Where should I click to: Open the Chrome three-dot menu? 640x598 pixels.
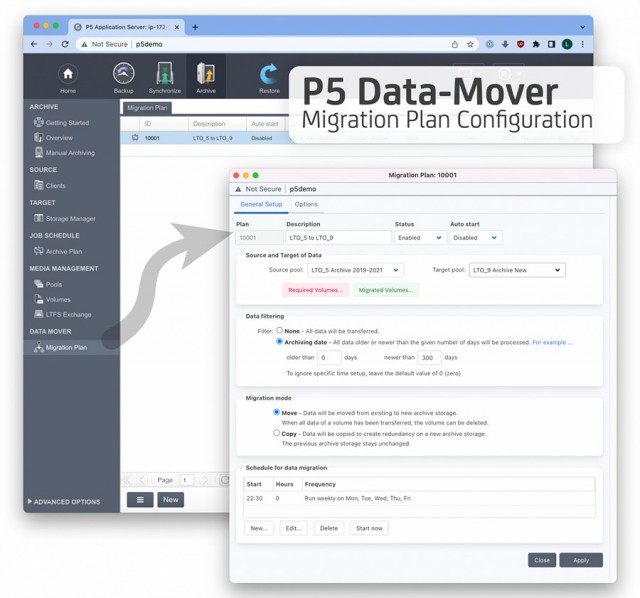tap(582, 44)
